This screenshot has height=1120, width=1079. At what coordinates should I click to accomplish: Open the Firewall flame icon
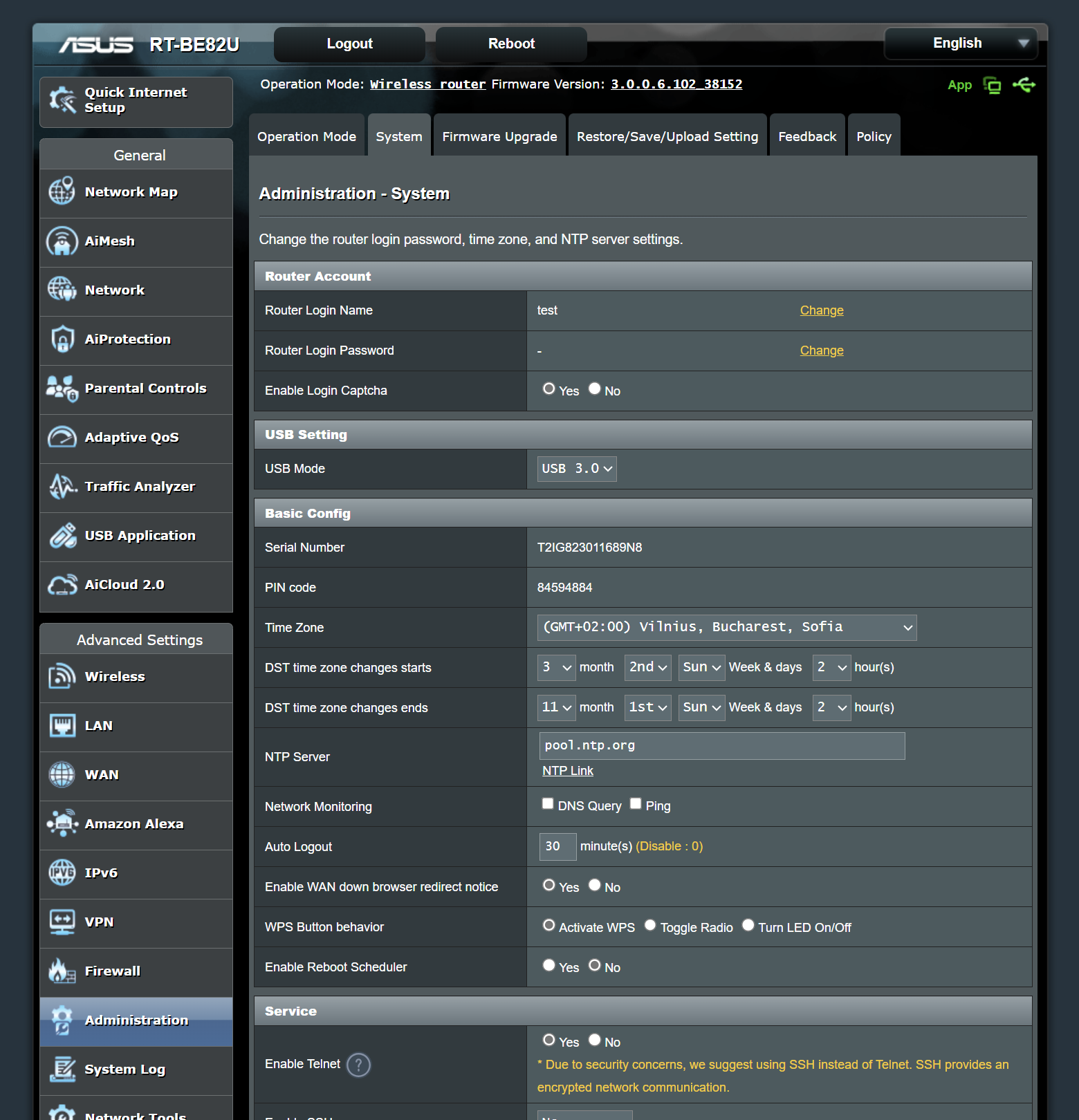[x=62, y=971]
